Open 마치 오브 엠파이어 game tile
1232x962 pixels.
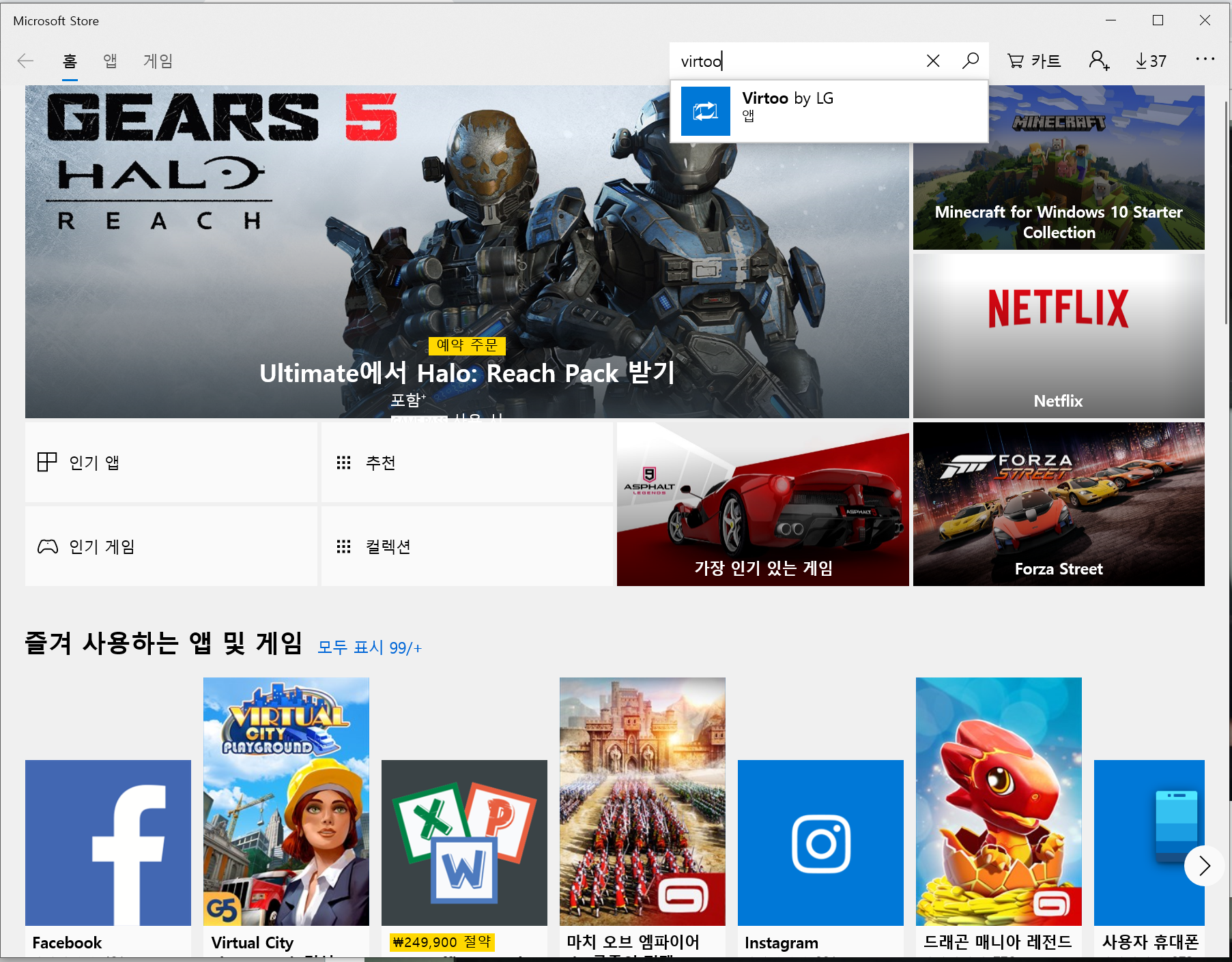coord(642,817)
